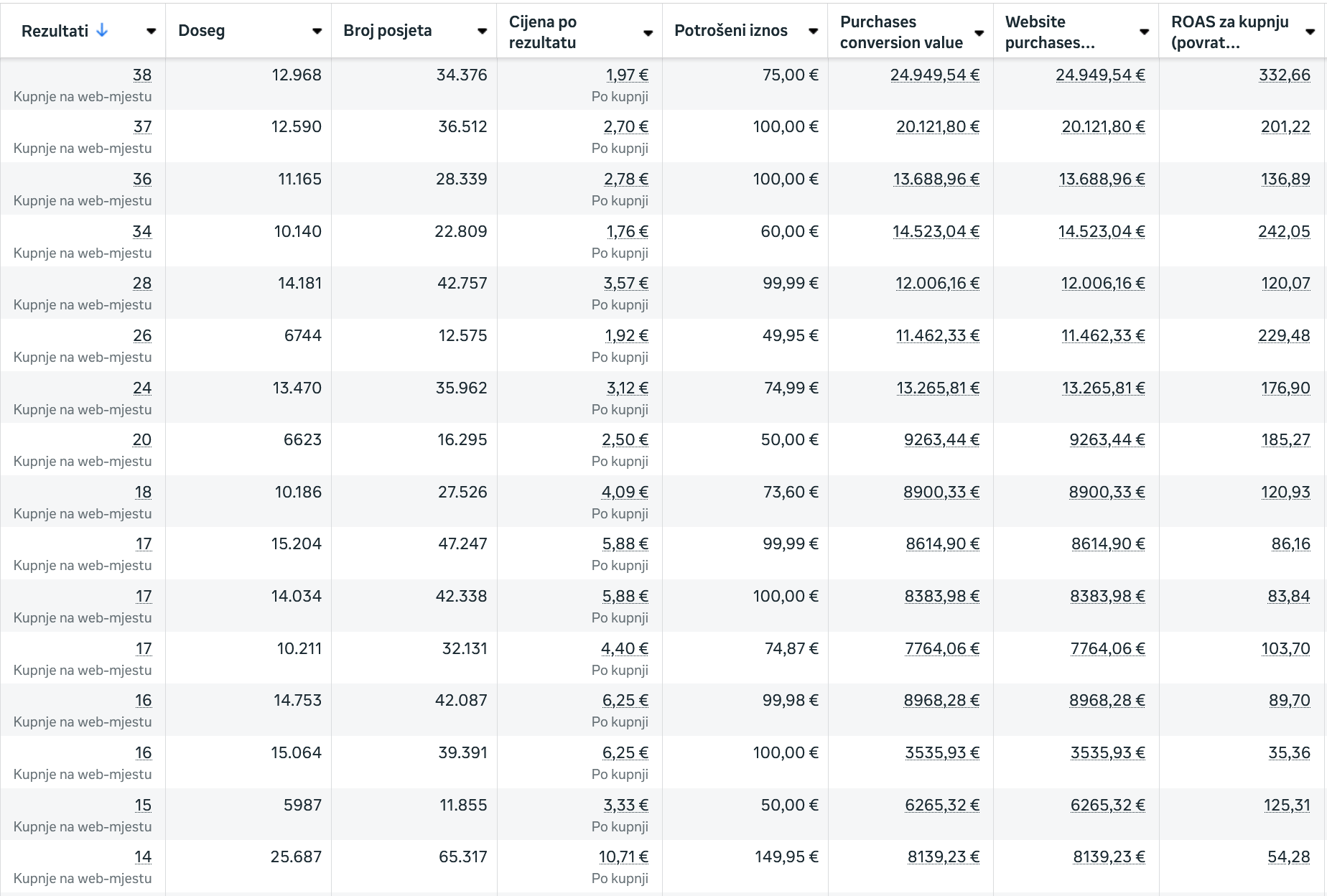Expand the Potrošeni iznos column dropdown
Screen dimensions: 1327x896
click(x=813, y=31)
